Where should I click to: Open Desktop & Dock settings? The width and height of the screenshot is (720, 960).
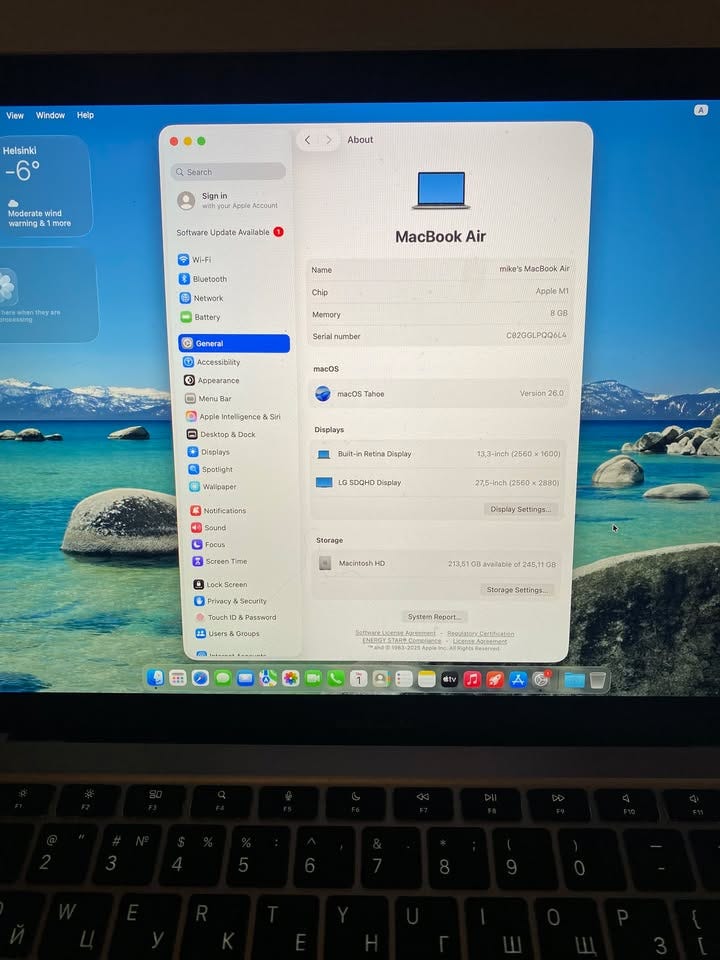221,434
